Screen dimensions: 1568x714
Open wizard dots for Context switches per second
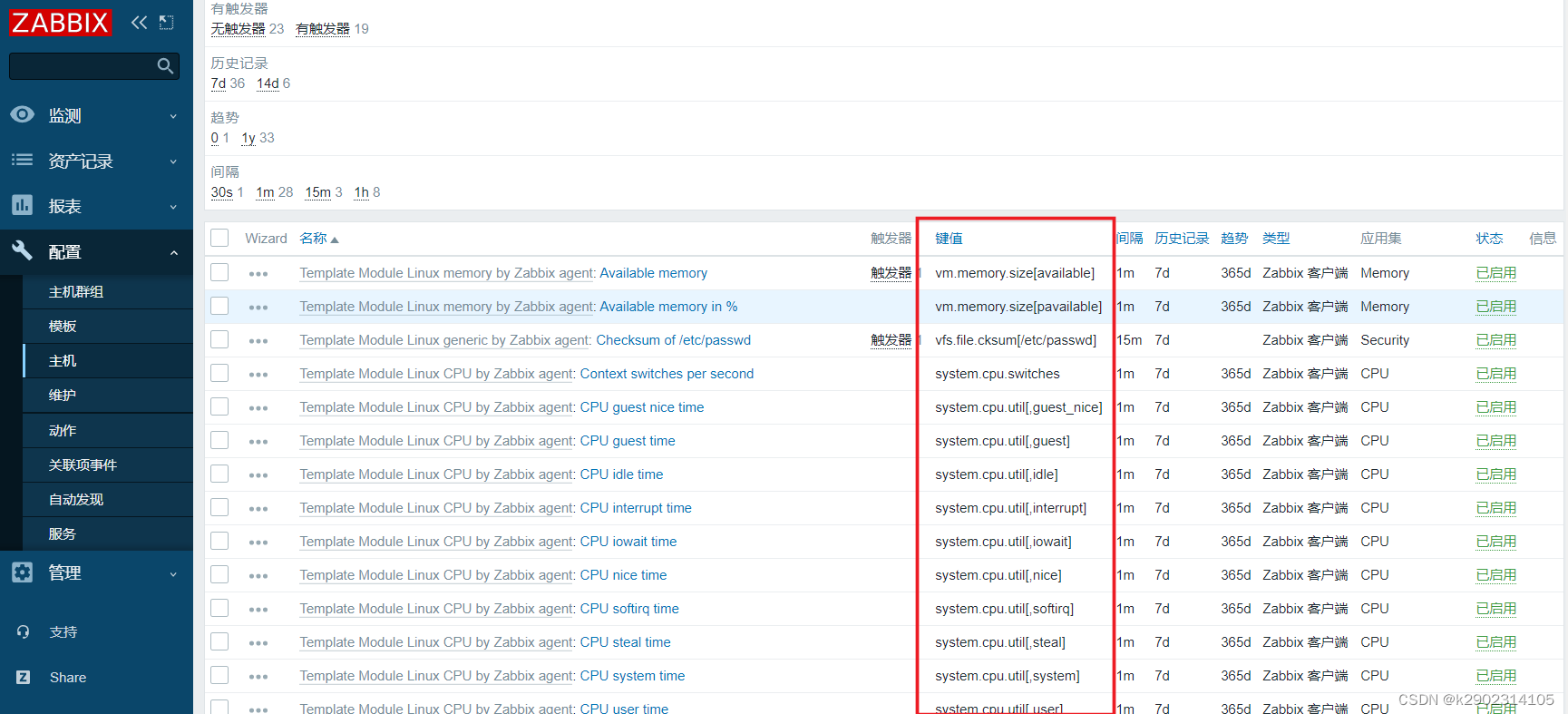click(x=258, y=375)
